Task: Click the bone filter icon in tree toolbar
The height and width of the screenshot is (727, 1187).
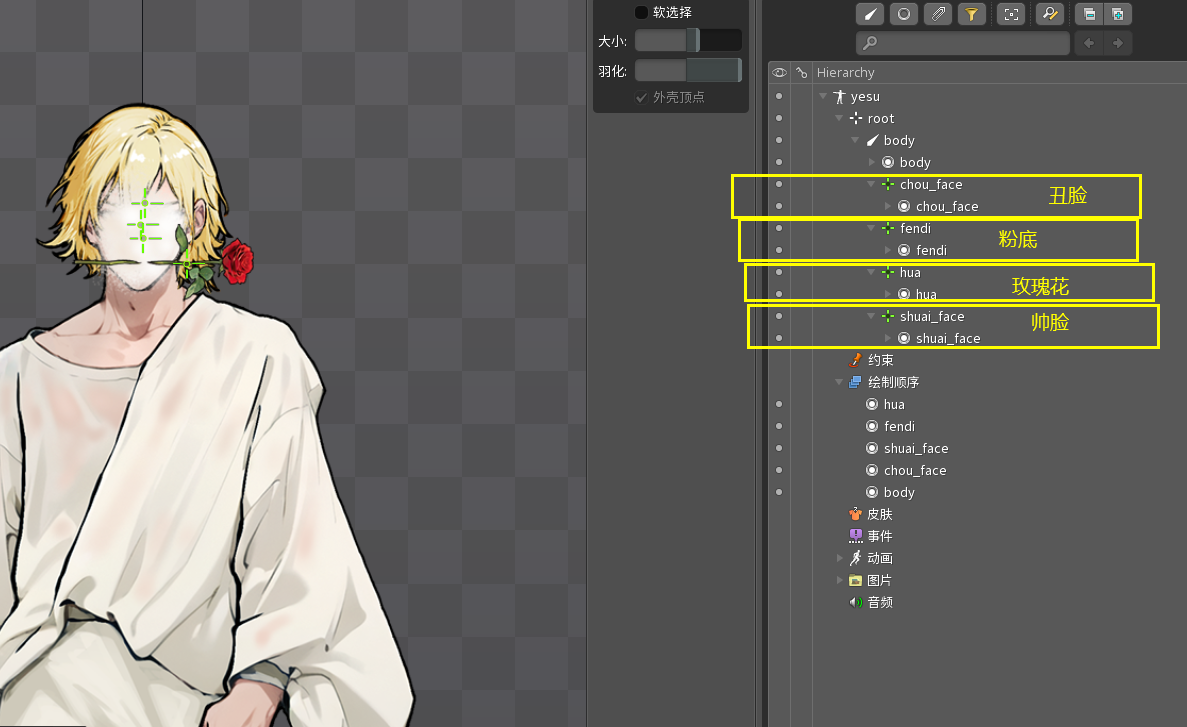Action: (x=870, y=14)
